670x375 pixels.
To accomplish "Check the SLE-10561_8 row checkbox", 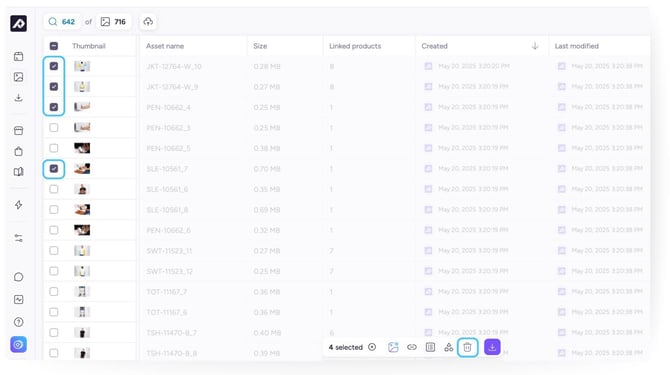I will coord(54,210).
